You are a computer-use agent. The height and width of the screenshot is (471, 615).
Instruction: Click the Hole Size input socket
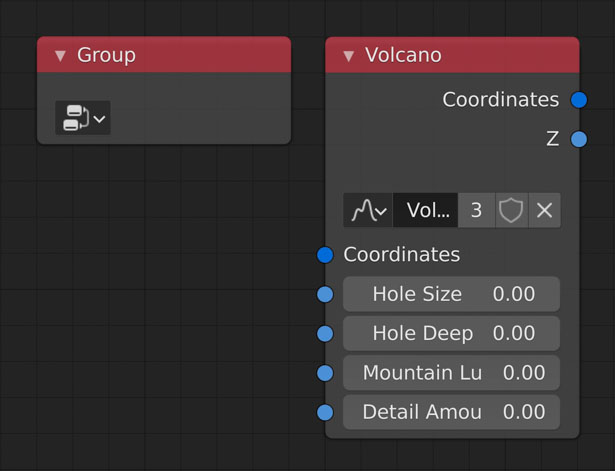pos(325,294)
